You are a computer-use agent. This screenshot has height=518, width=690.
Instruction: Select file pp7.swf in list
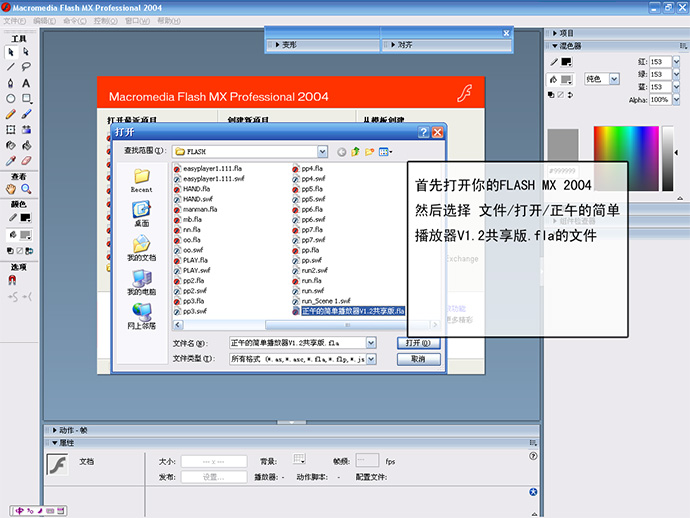click(x=309, y=240)
